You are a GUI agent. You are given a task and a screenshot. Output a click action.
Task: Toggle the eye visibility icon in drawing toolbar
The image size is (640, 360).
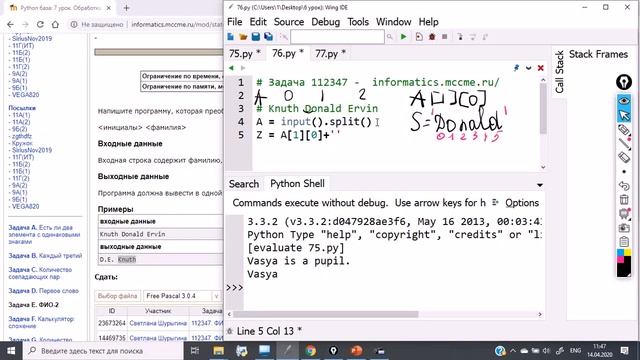tap(624, 101)
